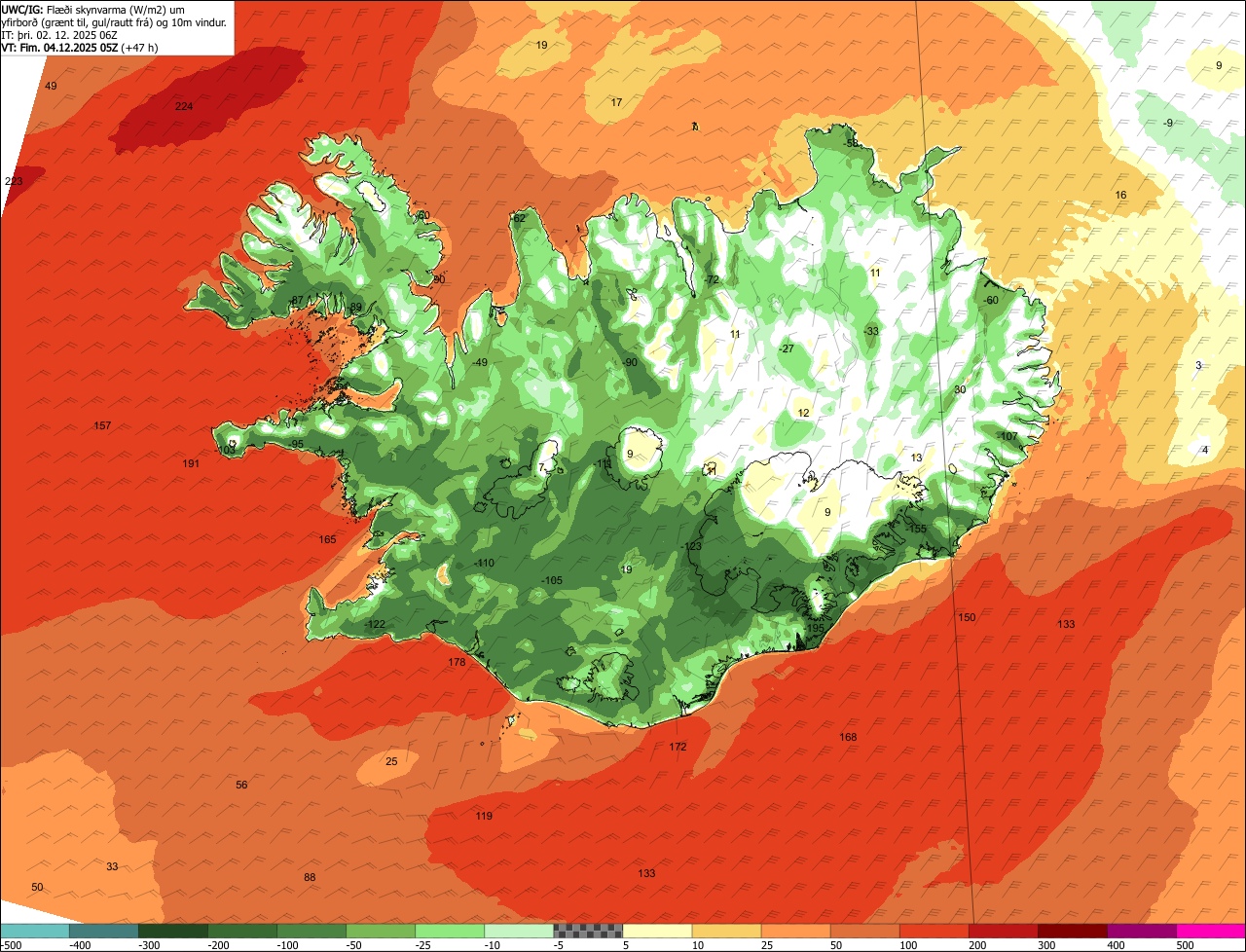1246x952 pixels.
Task: Click the map value -123 in the southern highlands
Action: point(691,546)
